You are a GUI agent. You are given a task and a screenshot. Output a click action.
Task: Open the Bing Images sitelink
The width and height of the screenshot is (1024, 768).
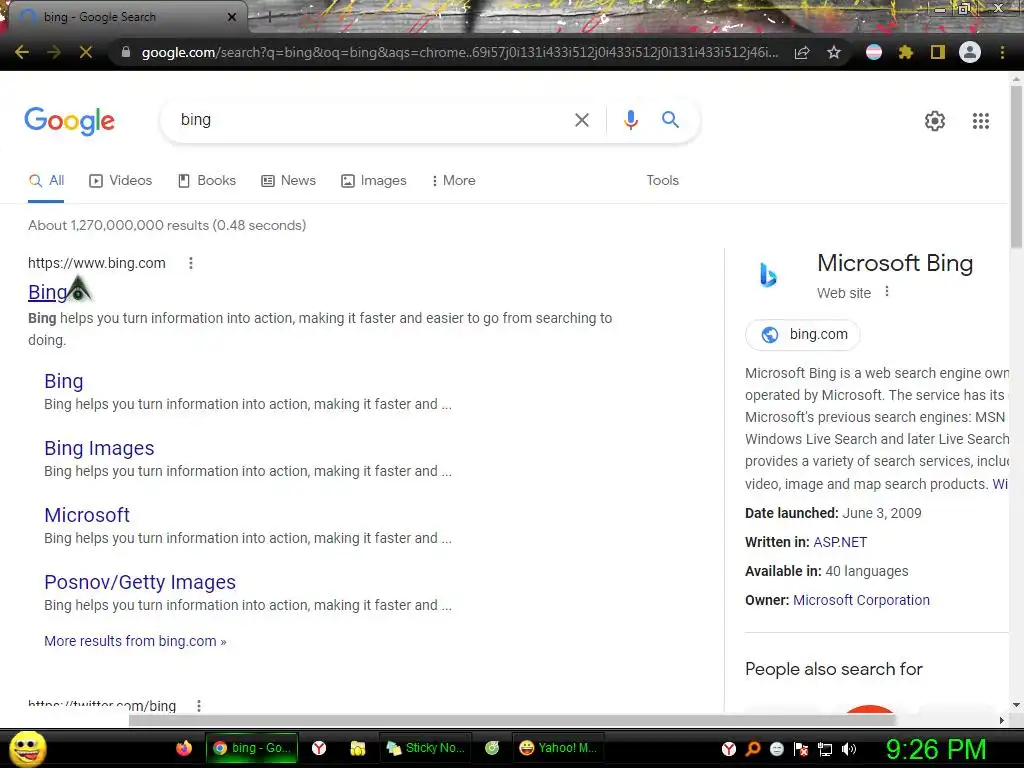pos(99,449)
